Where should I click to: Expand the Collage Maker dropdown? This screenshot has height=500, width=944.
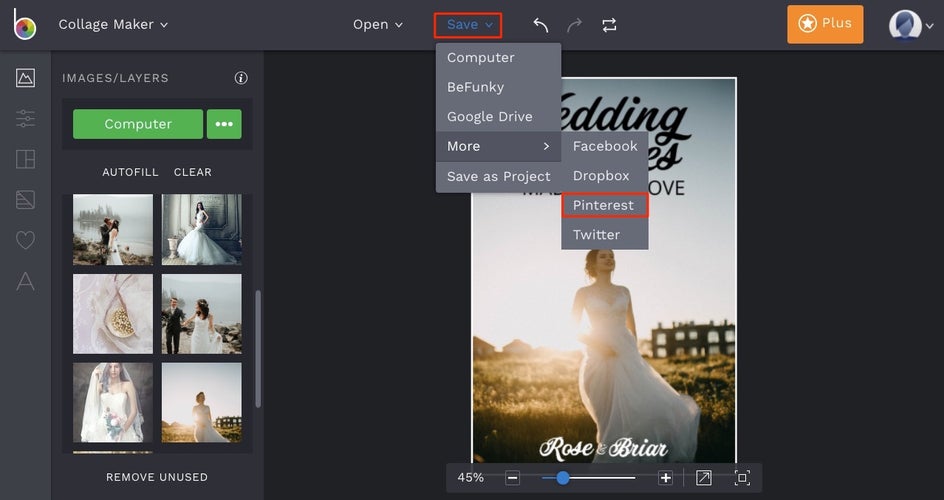tap(113, 25)
